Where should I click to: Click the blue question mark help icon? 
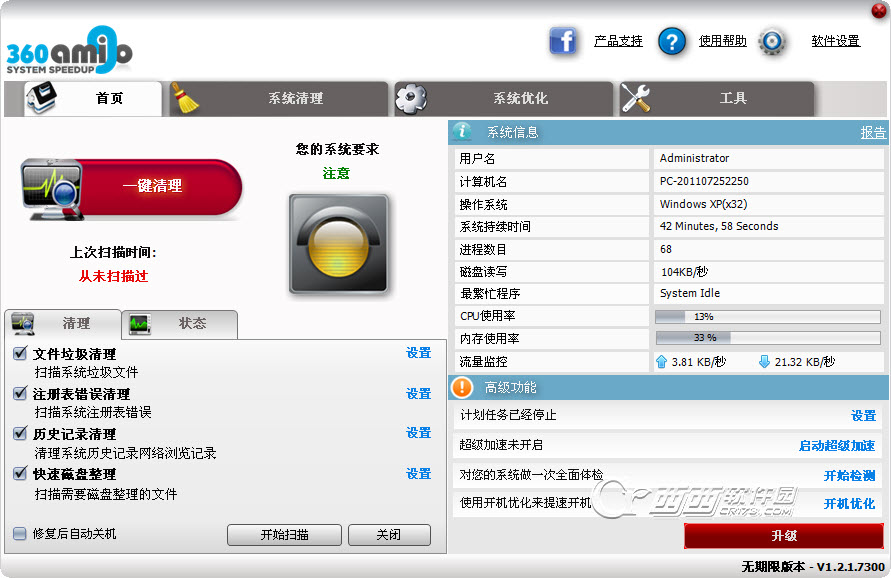pos(671,41)
